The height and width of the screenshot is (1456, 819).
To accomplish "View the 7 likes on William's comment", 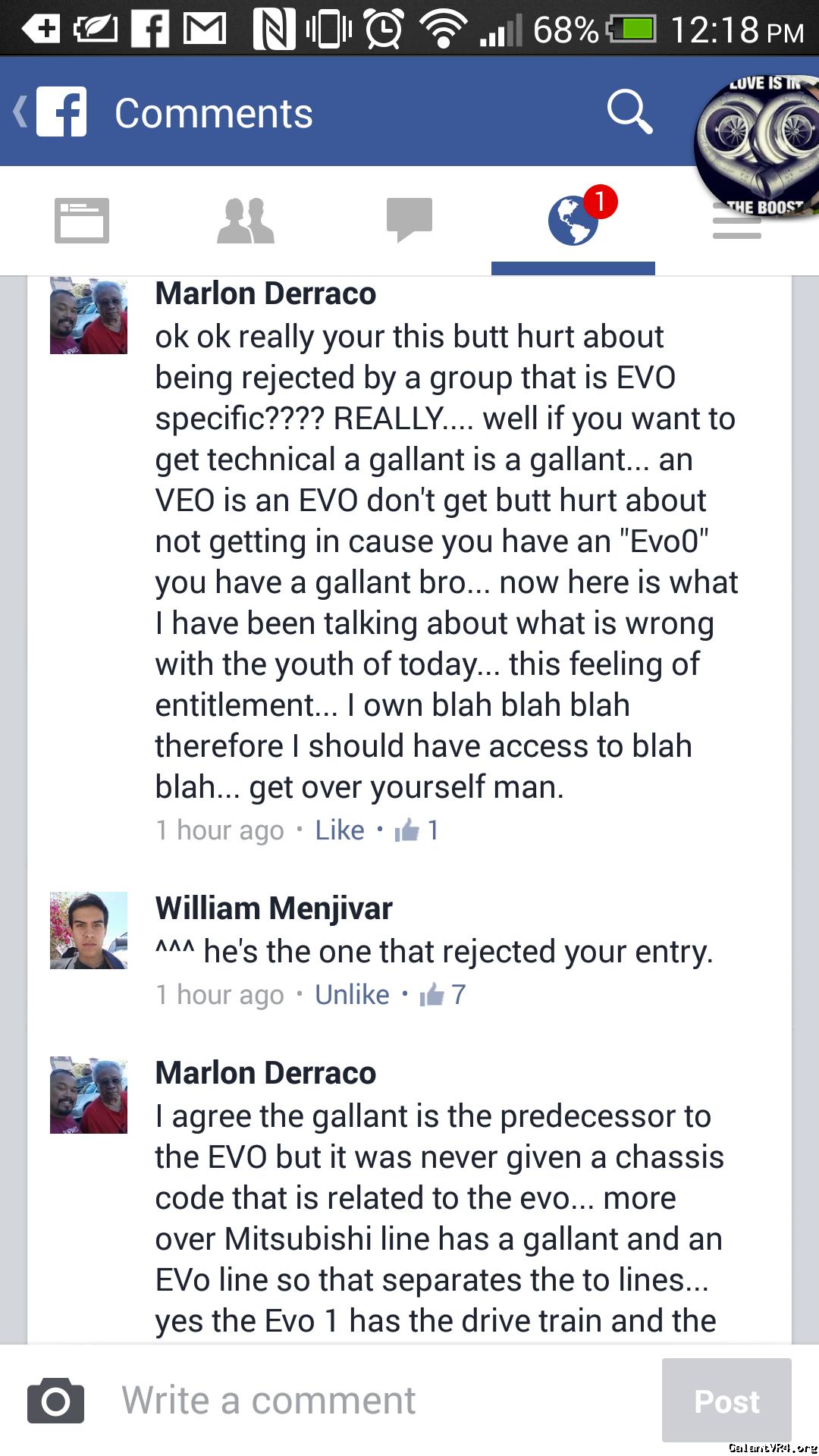I will 443,995.
